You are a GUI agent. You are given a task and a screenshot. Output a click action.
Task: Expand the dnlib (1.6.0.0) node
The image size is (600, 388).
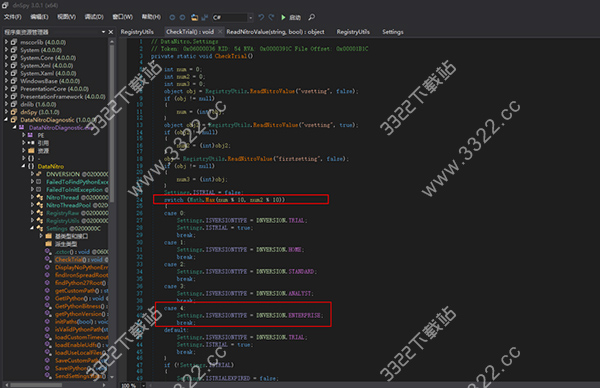(7, 104)
